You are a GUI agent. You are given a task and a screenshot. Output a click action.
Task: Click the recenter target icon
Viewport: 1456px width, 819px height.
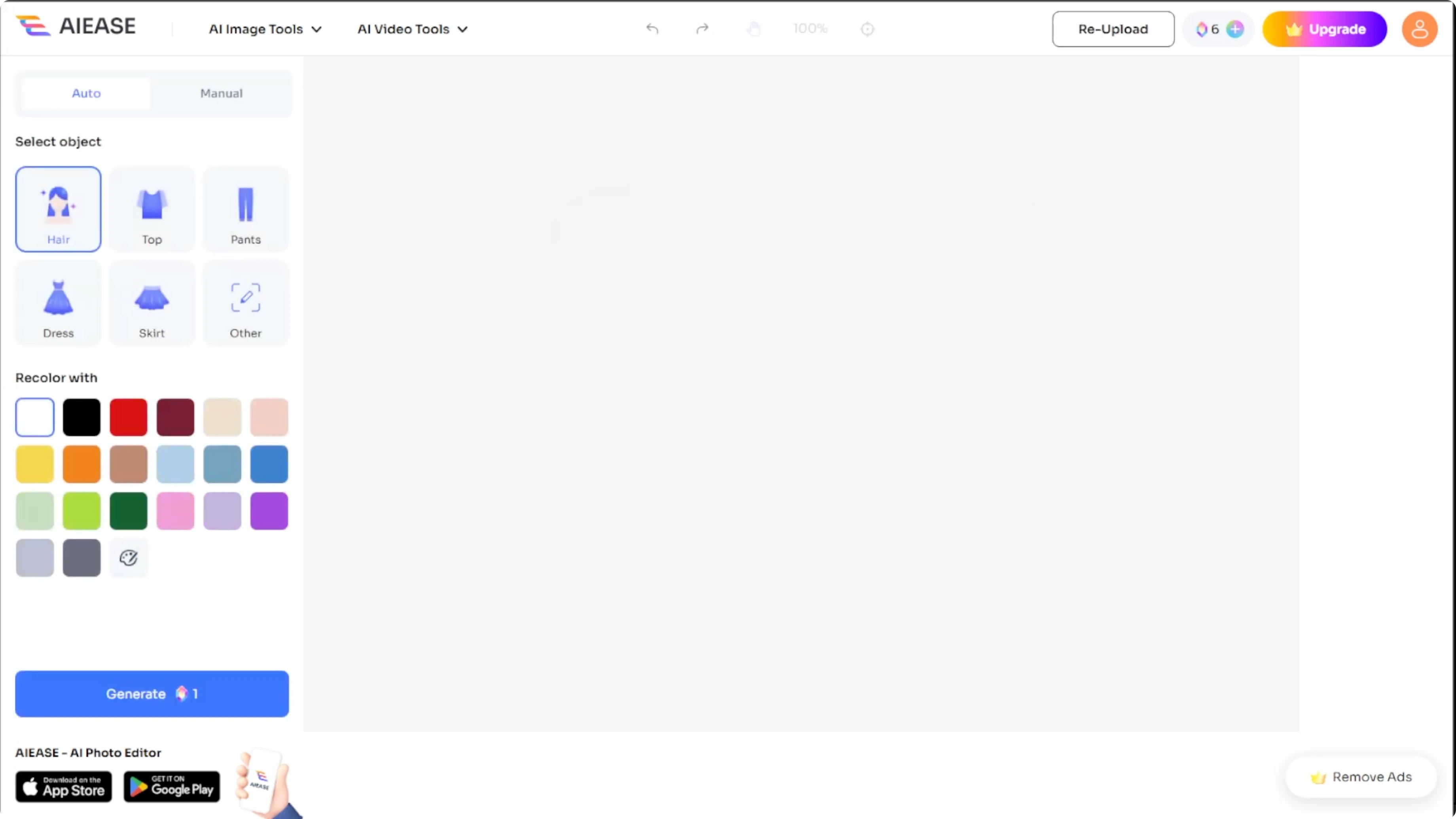[867, 29]
